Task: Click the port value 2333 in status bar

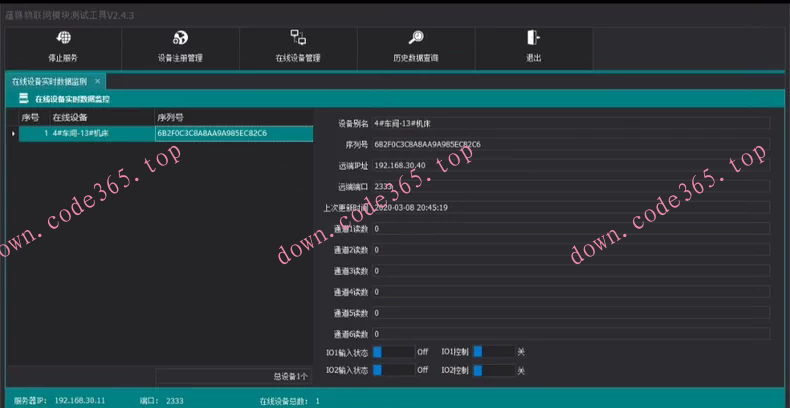Action: coord(175,401)
